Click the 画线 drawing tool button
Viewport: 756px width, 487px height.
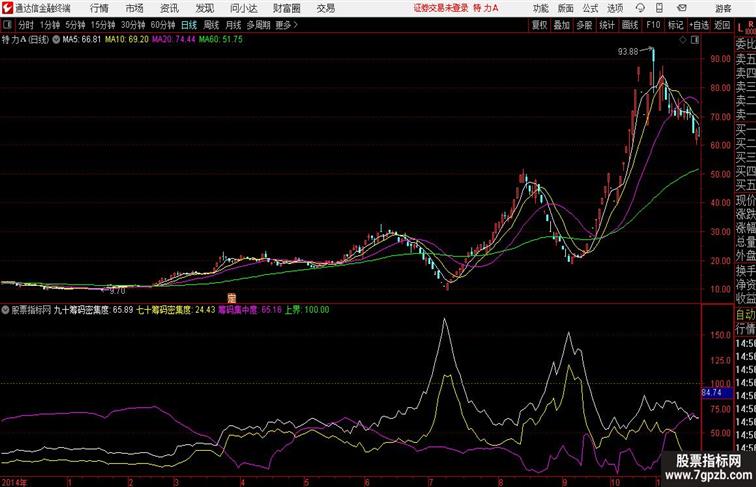pos(630,25)
